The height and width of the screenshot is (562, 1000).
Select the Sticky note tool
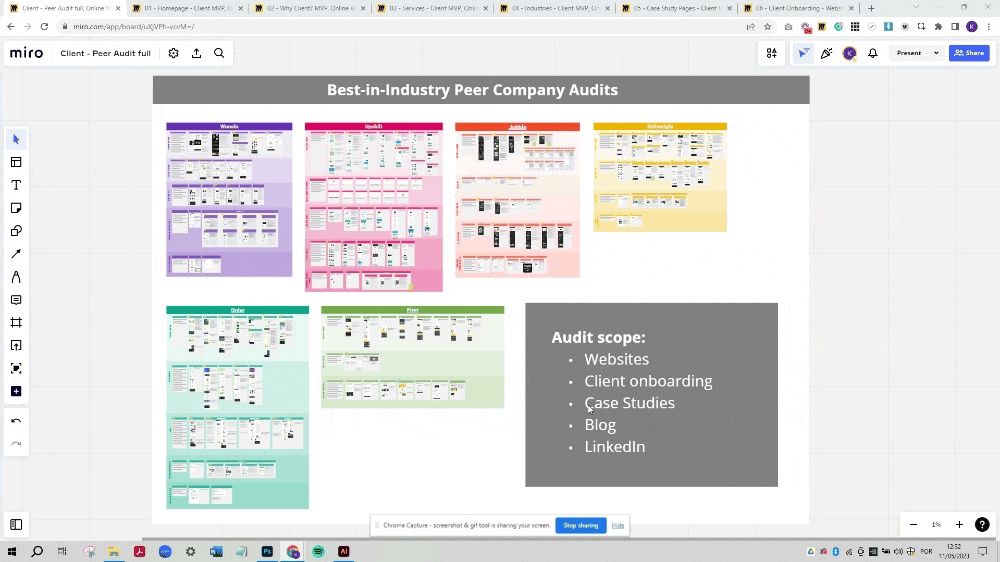[x=16, y=208]
